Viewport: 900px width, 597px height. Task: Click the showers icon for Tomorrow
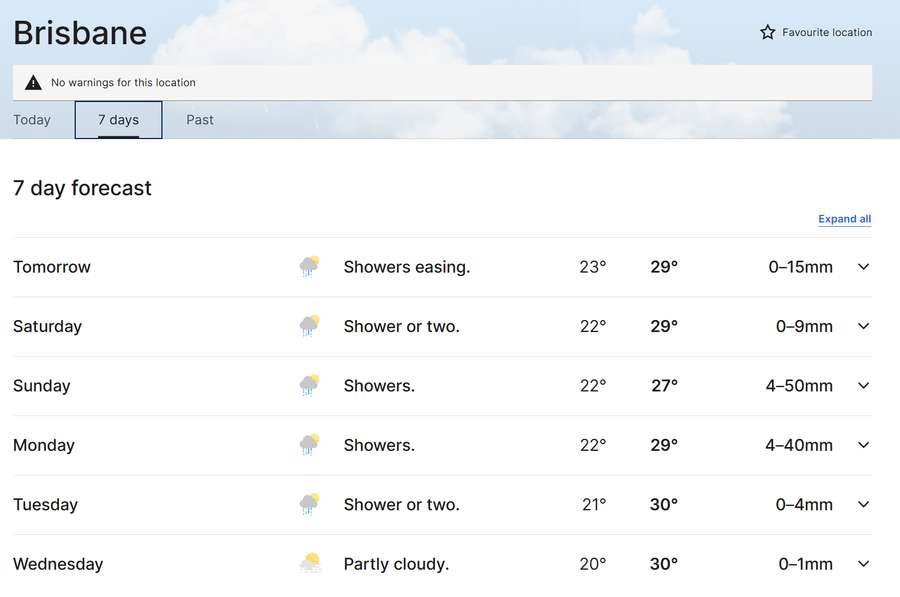click(309, 265)
